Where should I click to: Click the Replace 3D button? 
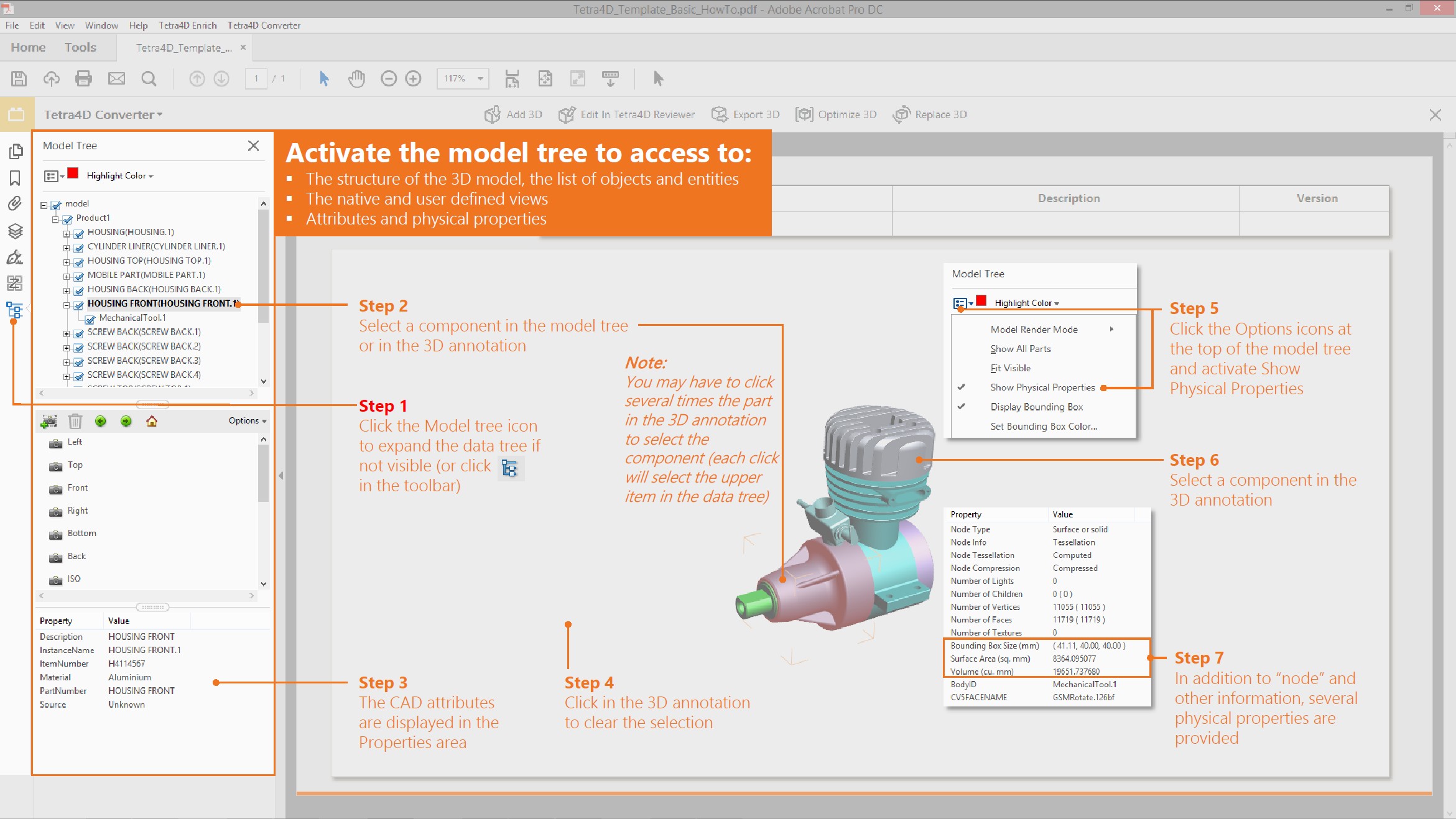pos(930,114)
